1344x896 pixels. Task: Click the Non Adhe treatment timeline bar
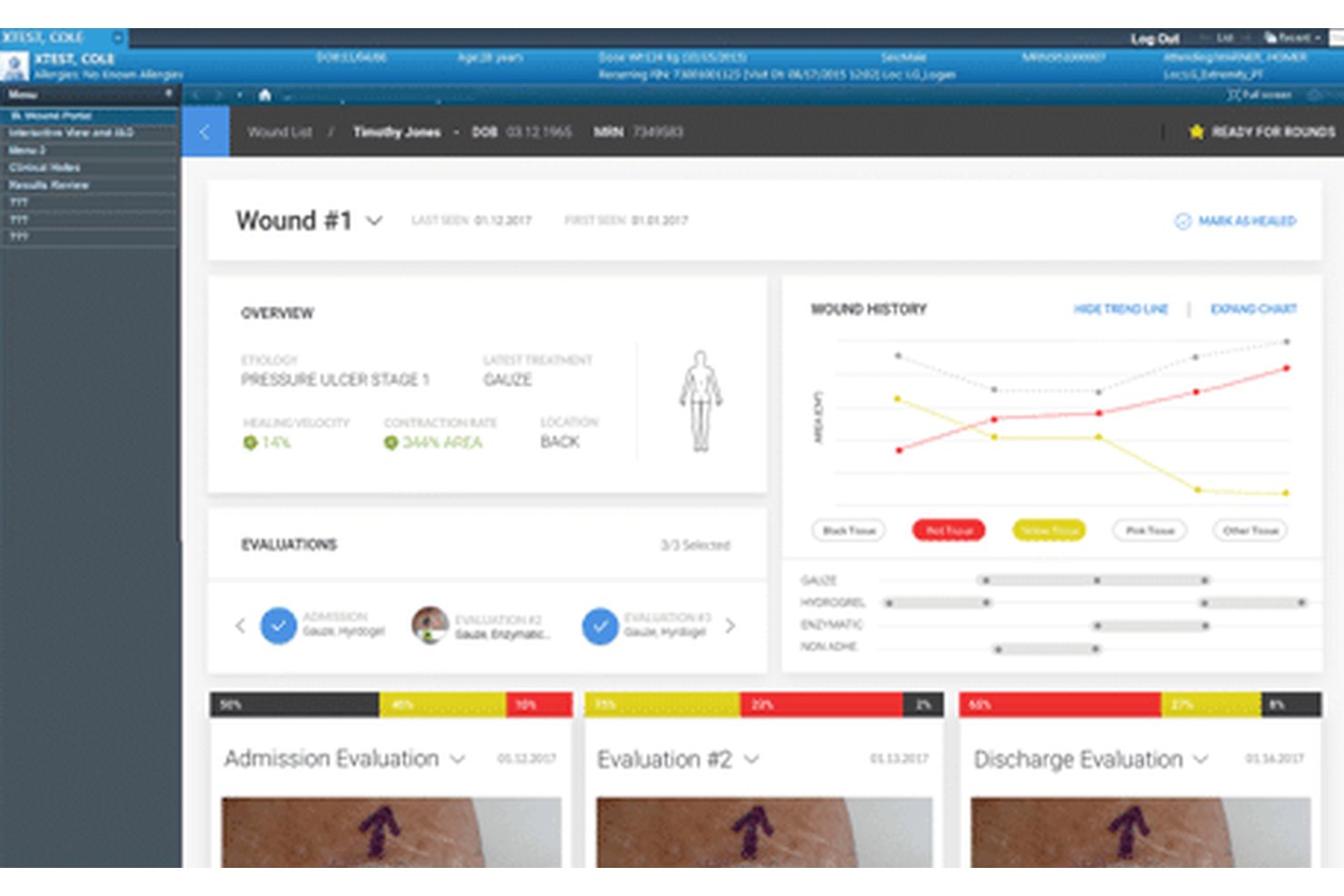(1046, 648)
